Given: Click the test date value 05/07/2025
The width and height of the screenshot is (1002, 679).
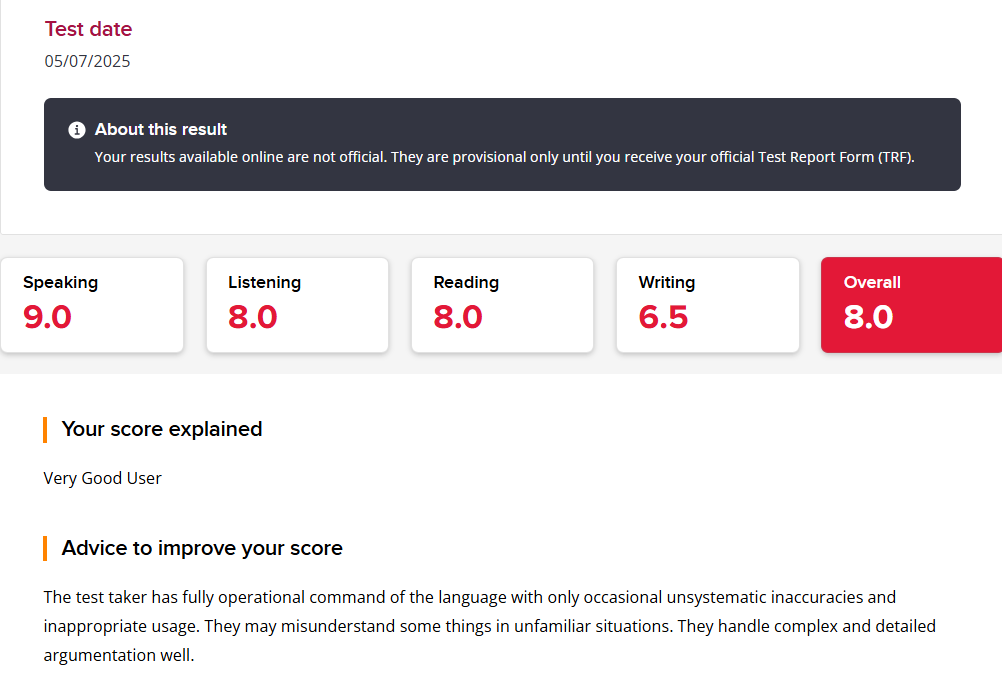Looking at the screenshot, I should click(x=87, y=61).
